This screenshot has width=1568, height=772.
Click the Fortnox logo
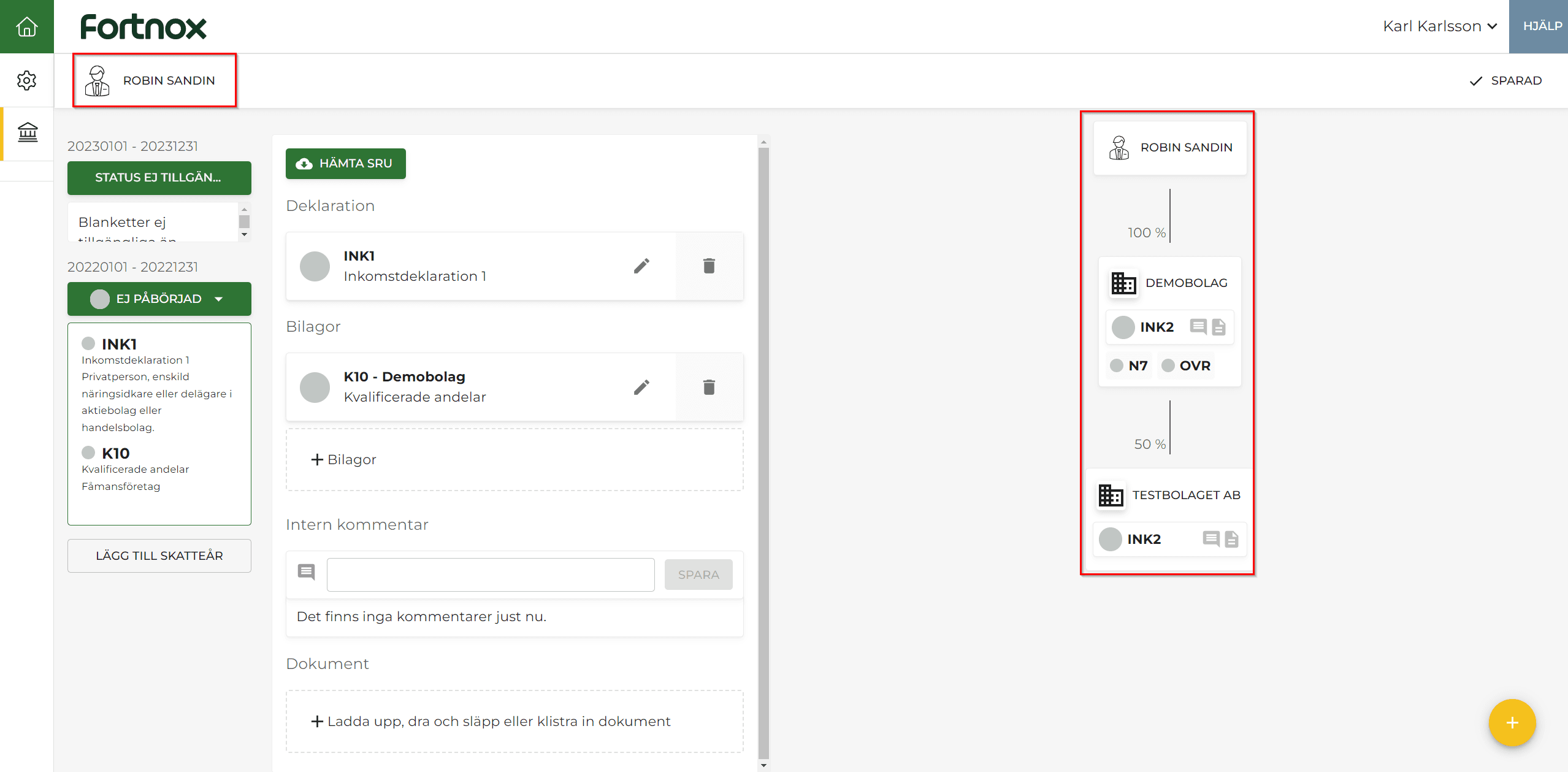pyautogui.click(x=143, y=27)
